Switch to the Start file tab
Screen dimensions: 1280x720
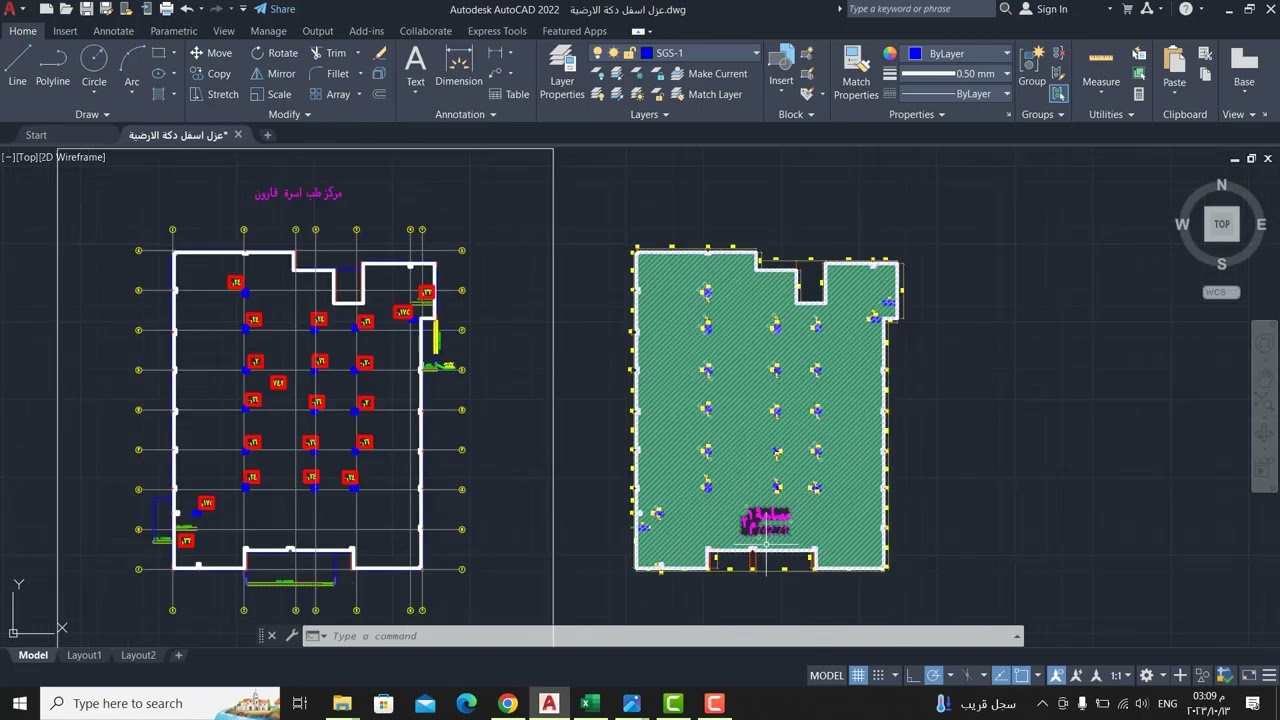[x=36, y=135]
